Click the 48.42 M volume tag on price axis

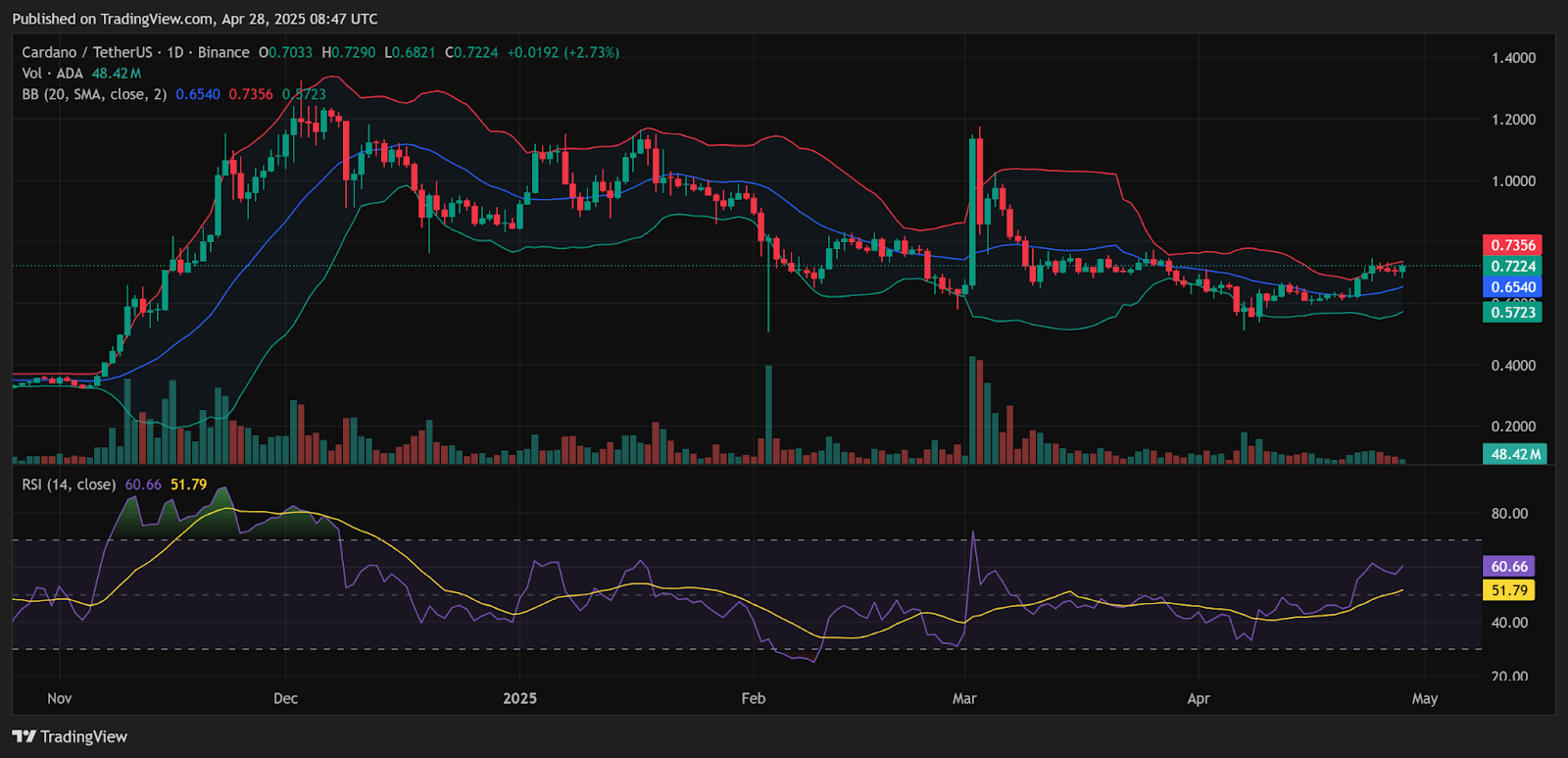(1515, 454)
